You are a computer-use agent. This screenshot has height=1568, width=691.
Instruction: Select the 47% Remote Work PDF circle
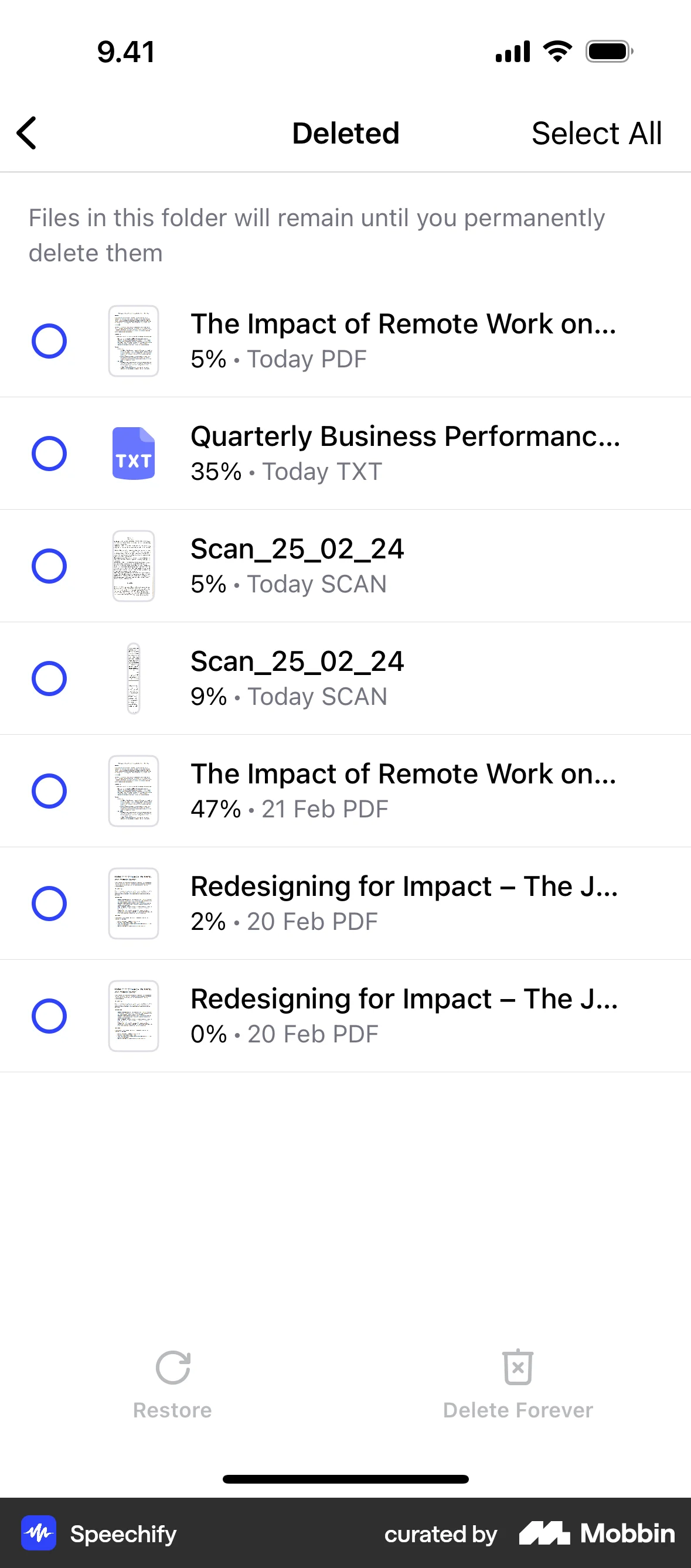[x=49, y=790]
